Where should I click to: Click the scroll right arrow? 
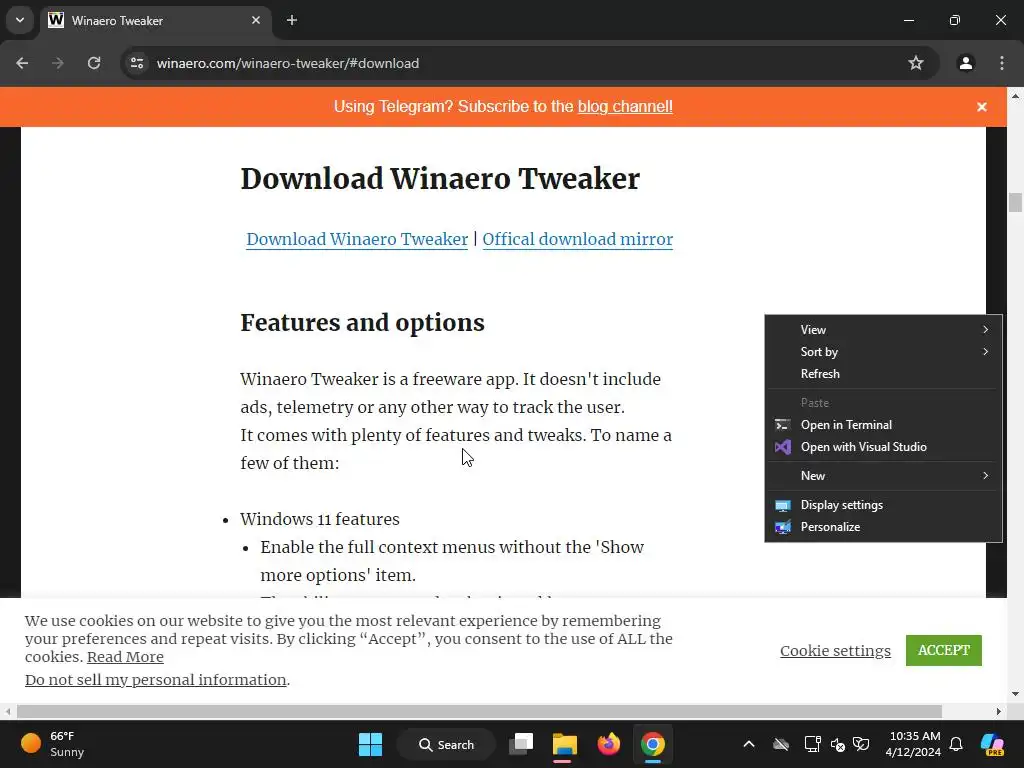(x=999, y=711)
